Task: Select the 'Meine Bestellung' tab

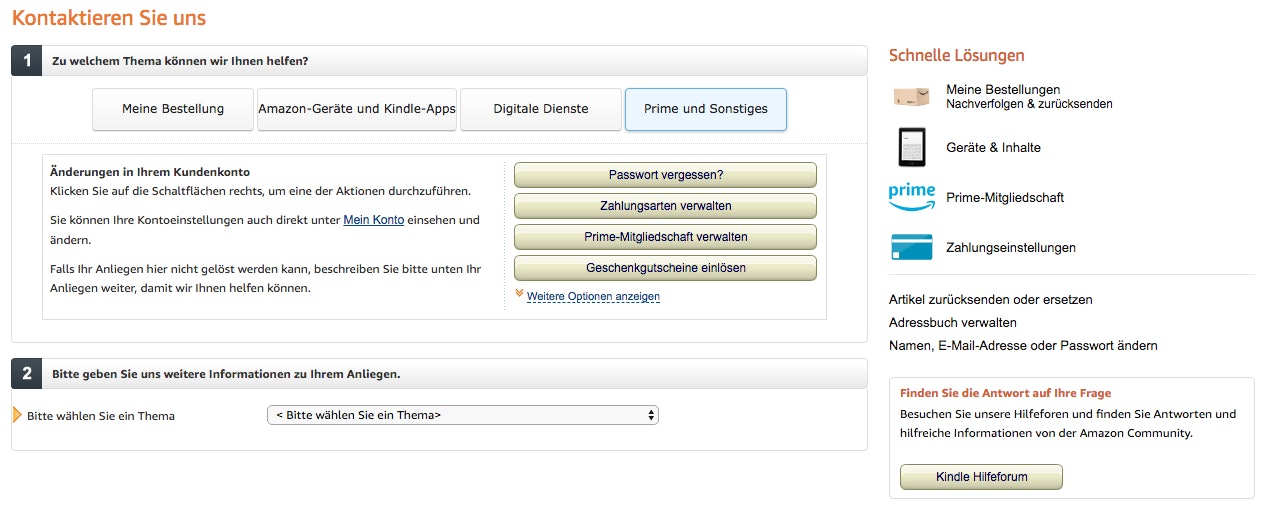Action: point(173,109)
